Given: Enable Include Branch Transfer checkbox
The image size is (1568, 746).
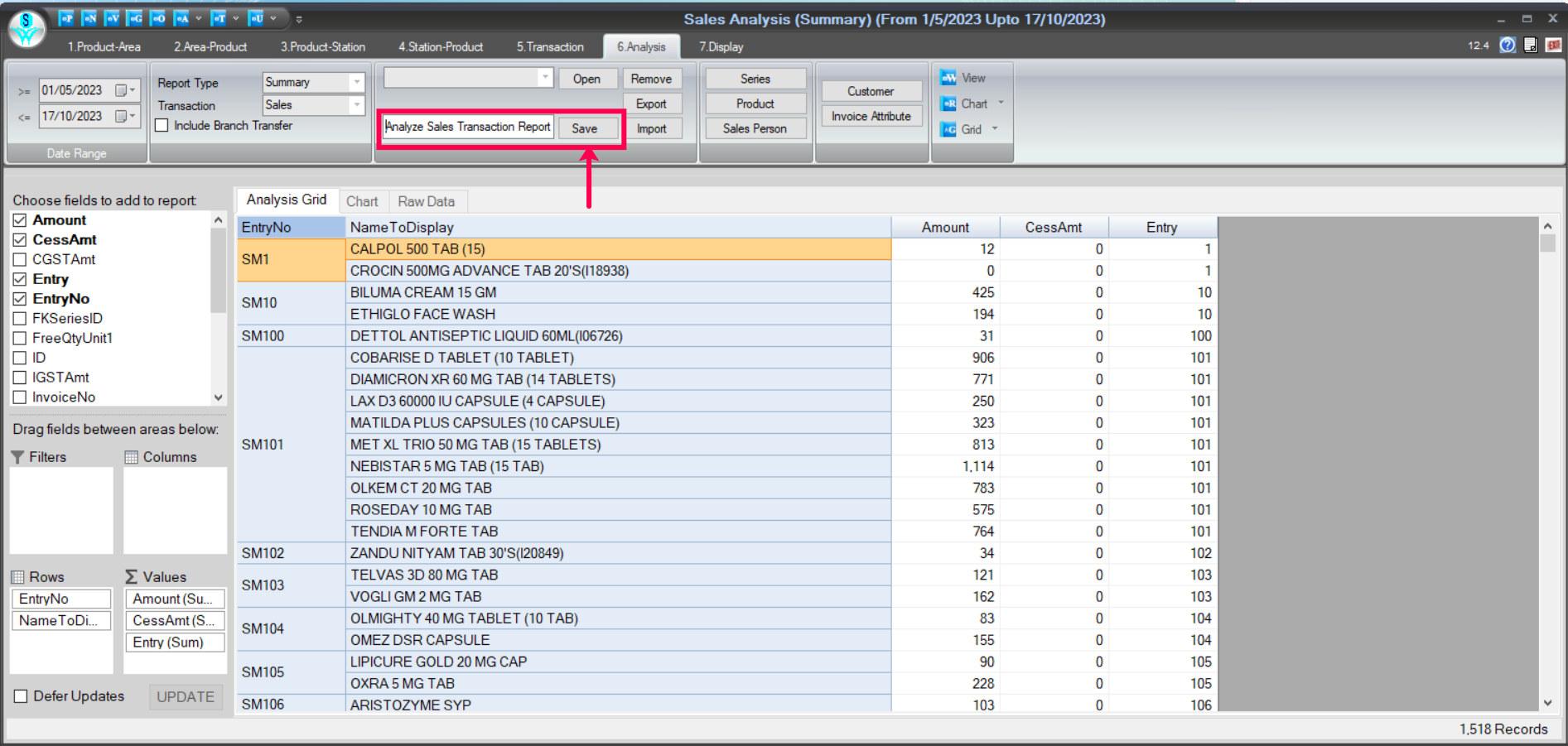Looking at the screenshot, I should pyautogui.click(x=162, y=126).
